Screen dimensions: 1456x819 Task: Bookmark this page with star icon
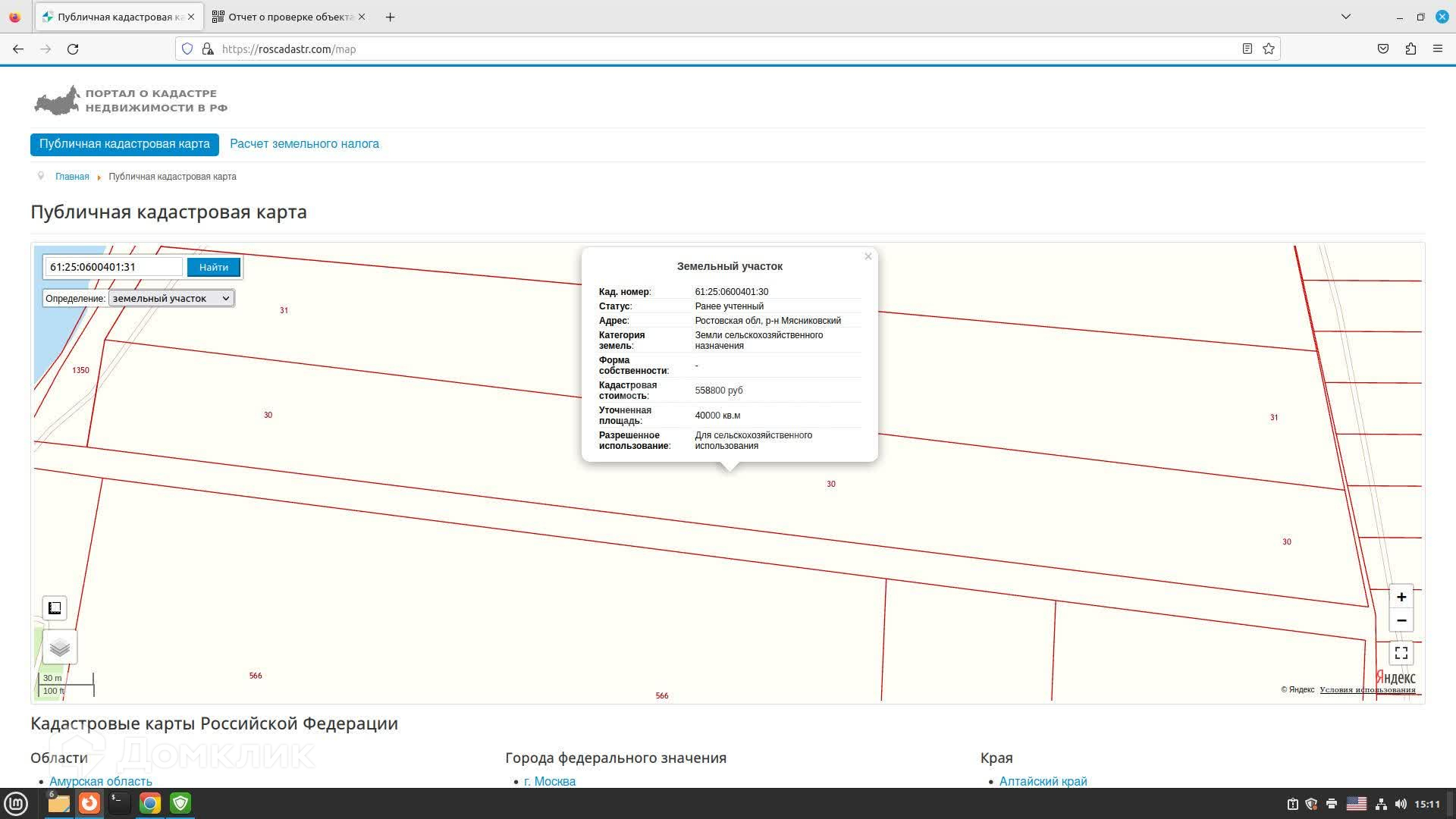pos(1269,49)
